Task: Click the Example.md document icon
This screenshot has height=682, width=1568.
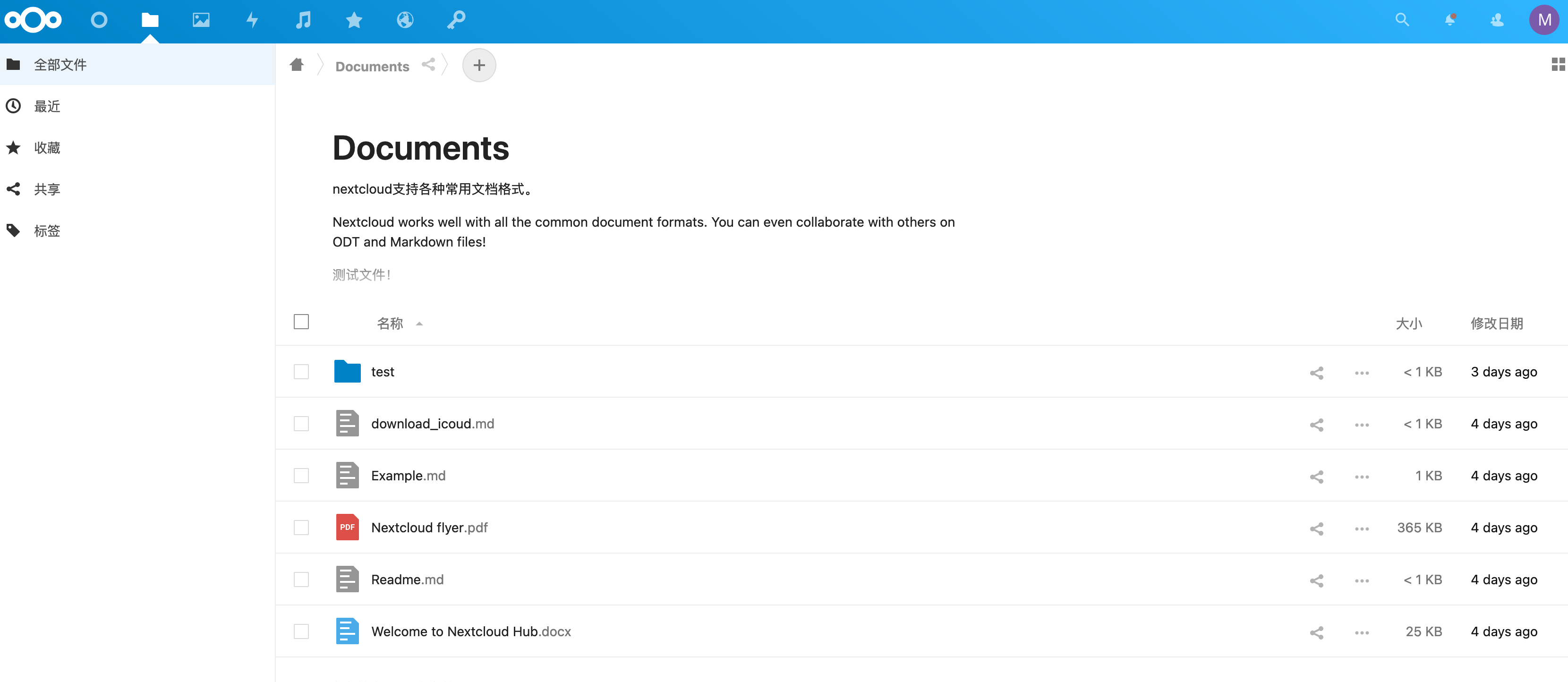Action: pyautogui.click(x=347, y=475)
